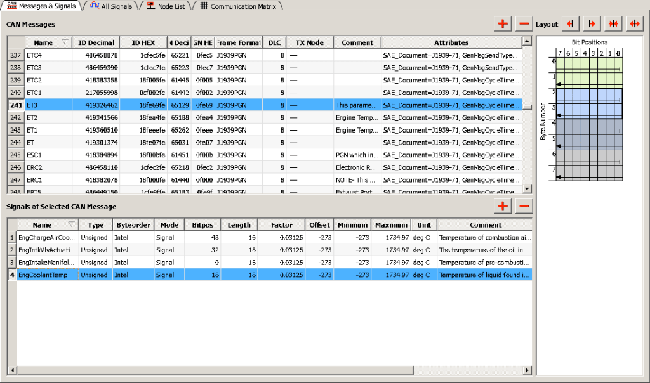Select the EngChargeAirCoo... signal row
The width and height of the screenshot is (650, 383).
coord(274,238)
